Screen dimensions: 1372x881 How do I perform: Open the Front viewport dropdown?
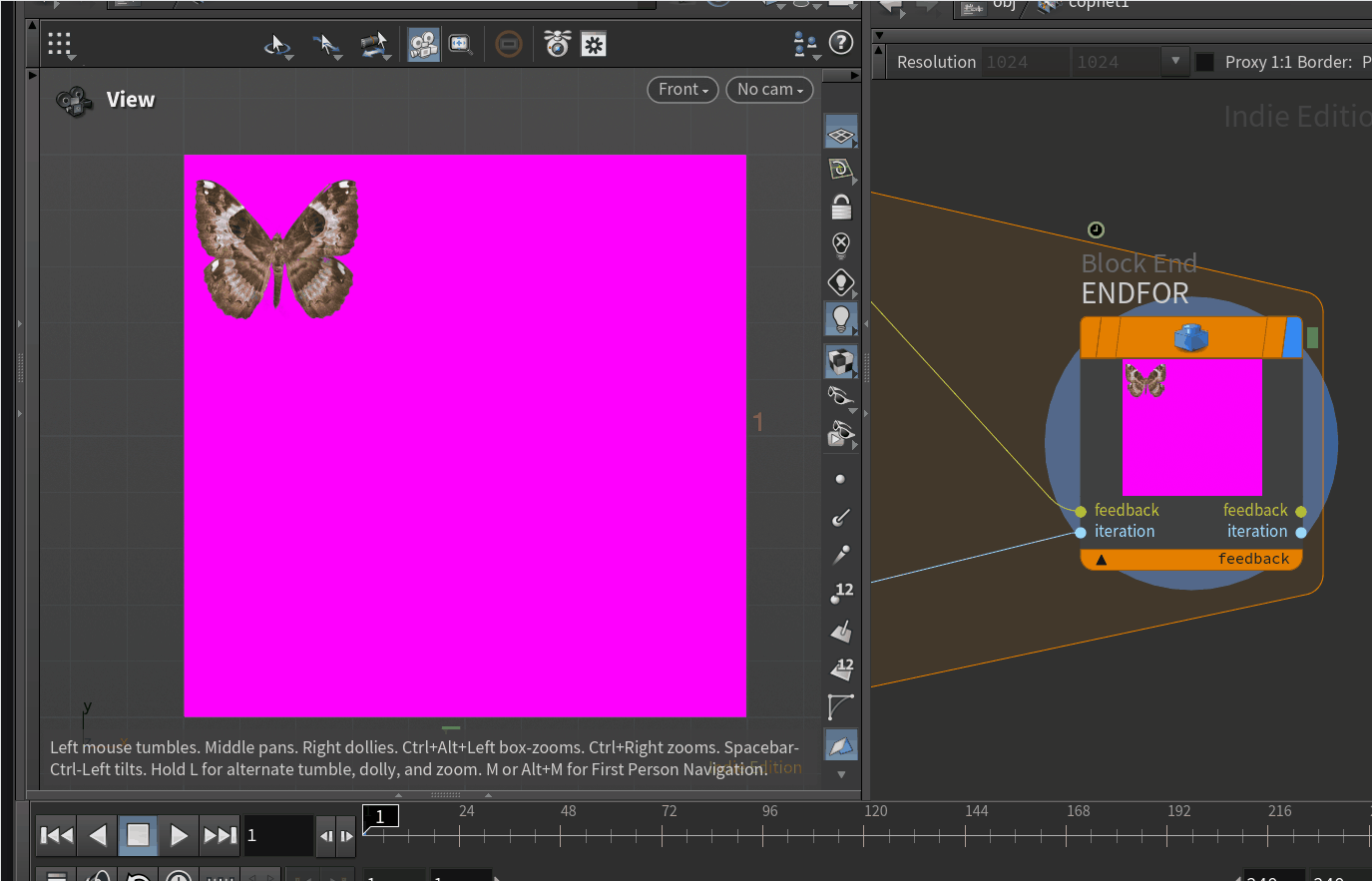click(x=683, y=90)
